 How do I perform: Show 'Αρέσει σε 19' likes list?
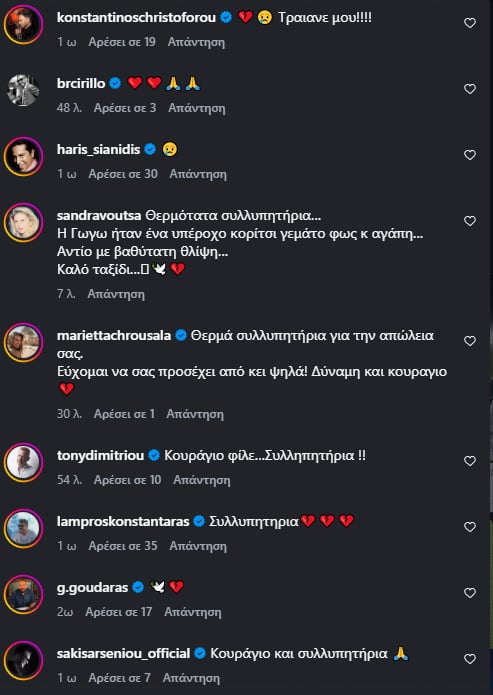(x=122, y=42)
